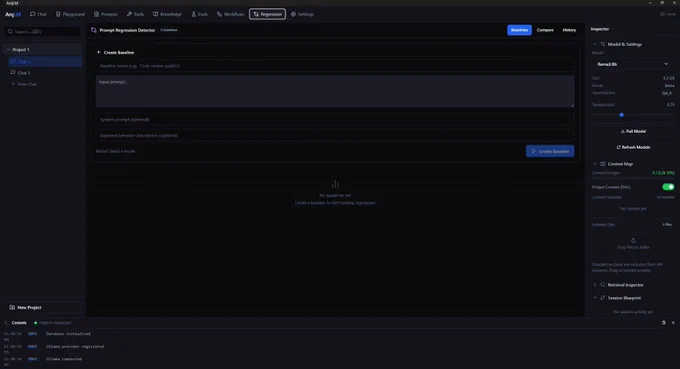Click the Knowledge tab book icon

[155, 14]
